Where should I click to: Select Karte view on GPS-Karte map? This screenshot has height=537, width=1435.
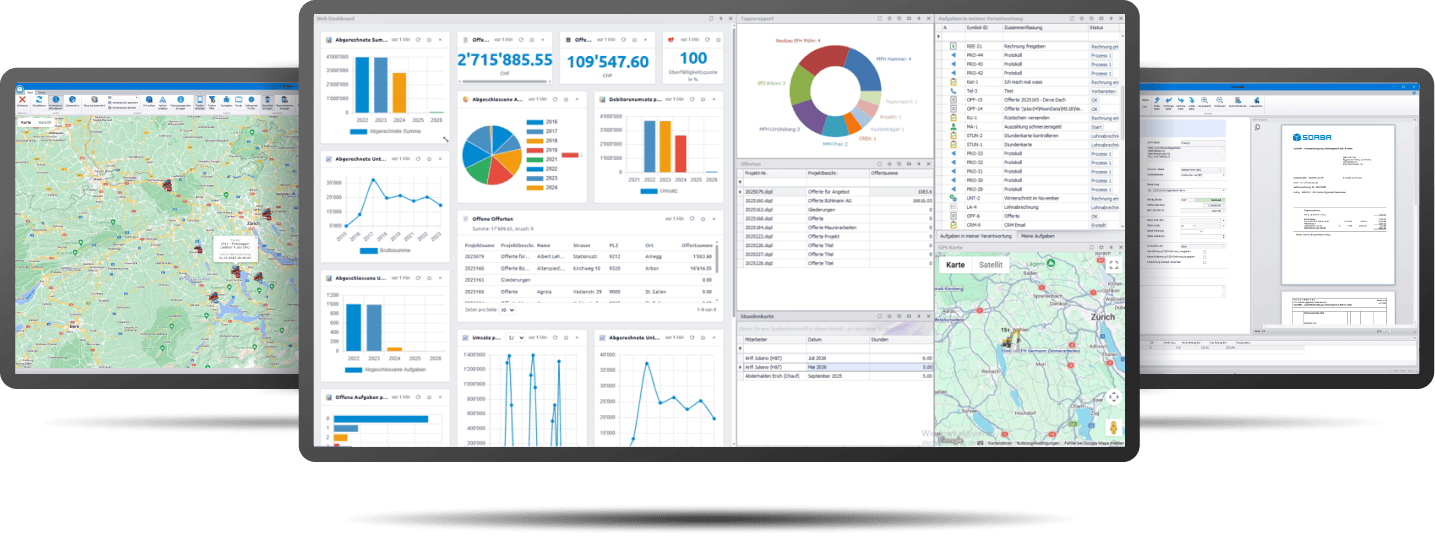pos(955,265)
